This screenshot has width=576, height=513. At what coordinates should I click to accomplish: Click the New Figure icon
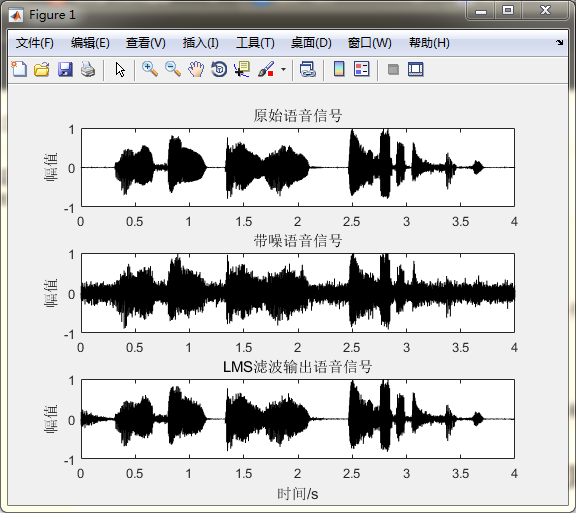point(19,69)
